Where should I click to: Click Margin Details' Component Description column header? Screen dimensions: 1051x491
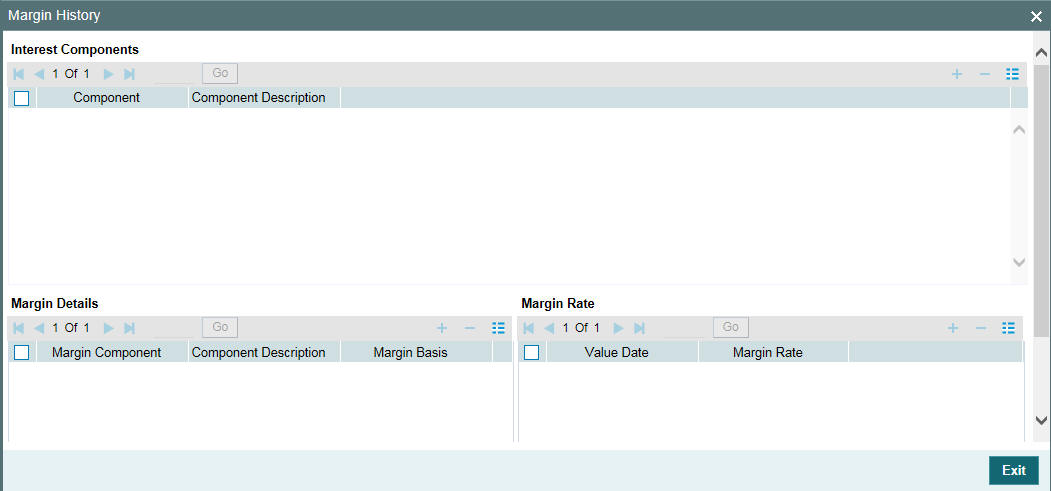click(x=265, y=352)
